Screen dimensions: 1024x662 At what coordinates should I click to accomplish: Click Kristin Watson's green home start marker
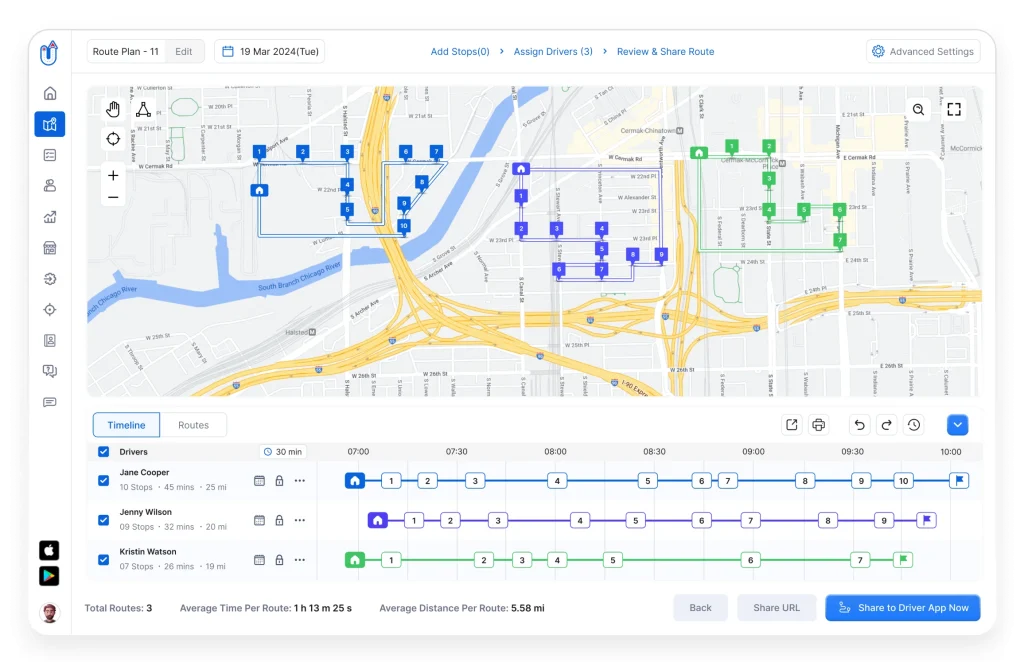(355, 560)
